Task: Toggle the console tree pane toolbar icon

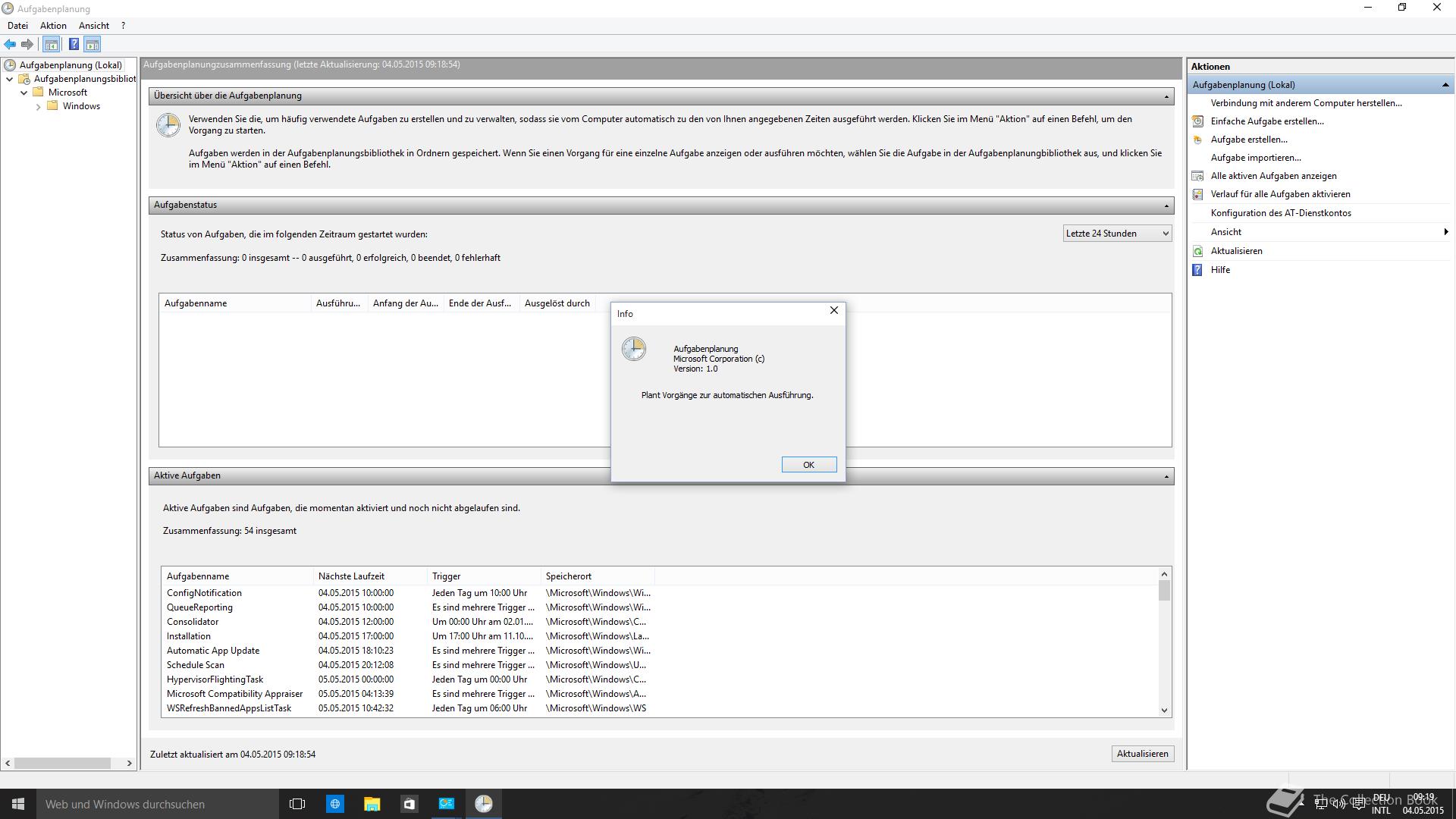Action: pyautogui.click(x=52, y=44)
